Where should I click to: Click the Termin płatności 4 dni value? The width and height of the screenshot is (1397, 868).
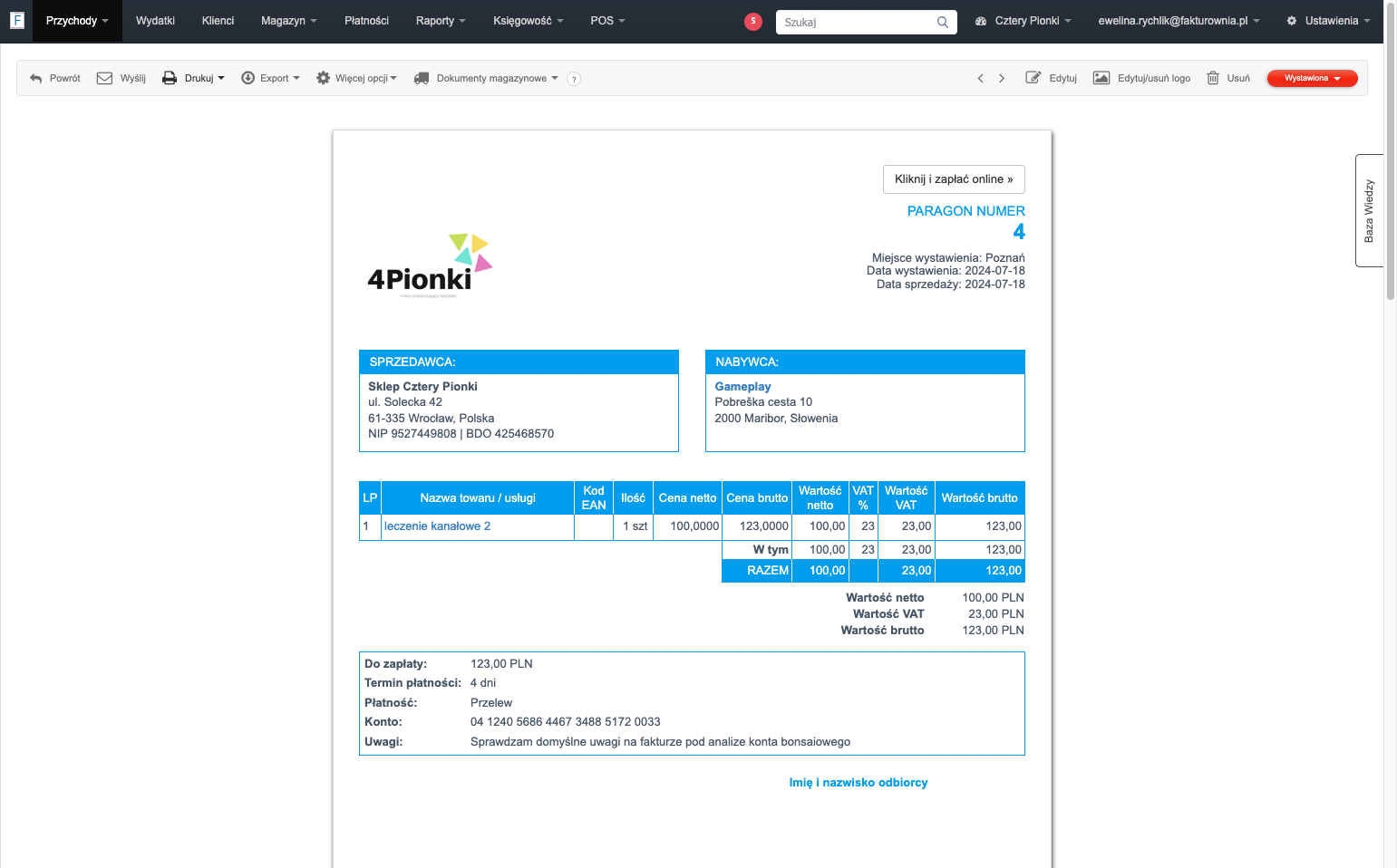coord(483,683)
